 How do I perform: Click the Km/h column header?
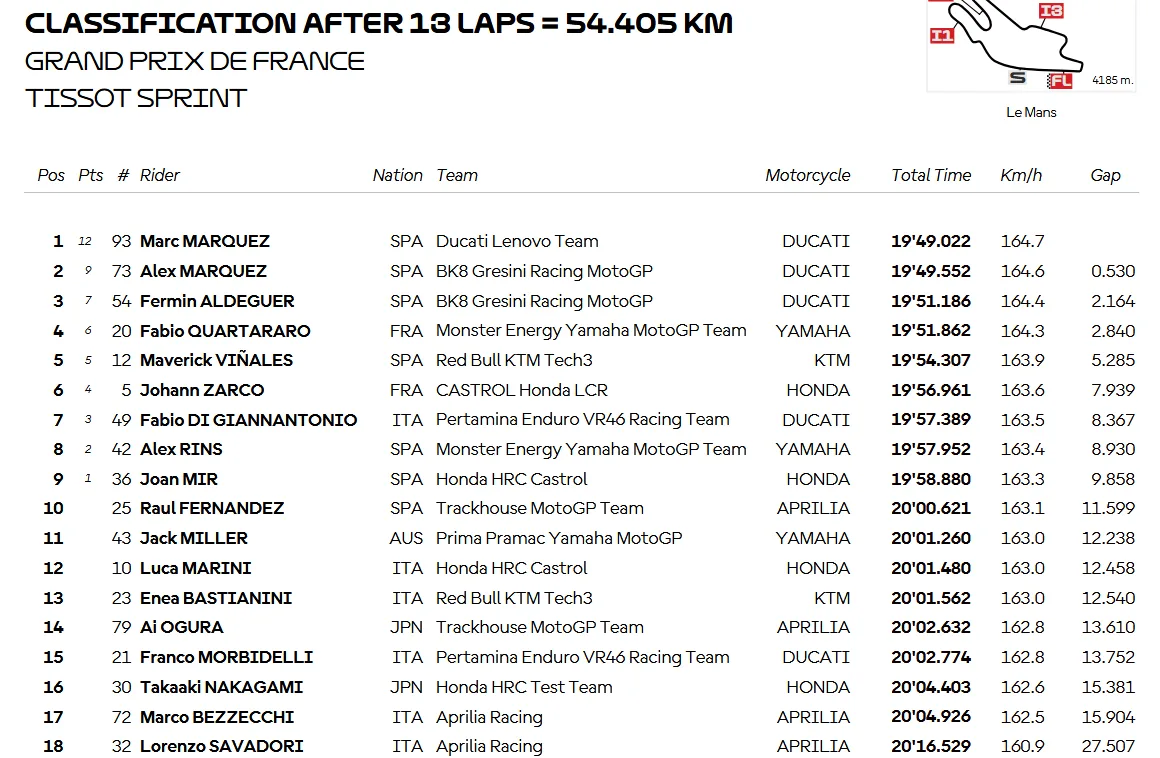1021,175
